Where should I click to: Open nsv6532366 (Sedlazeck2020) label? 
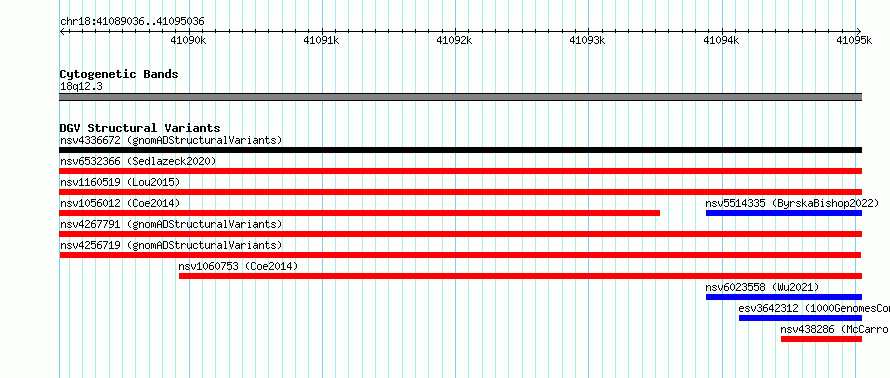[x=138, y=161]
